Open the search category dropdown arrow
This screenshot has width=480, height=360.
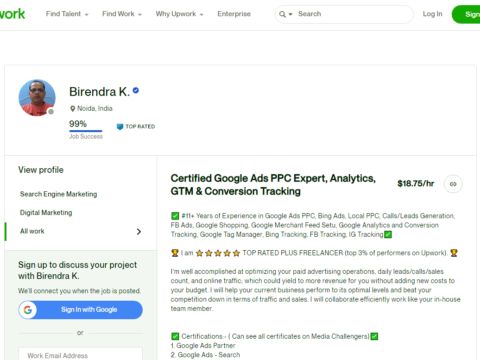coord(290,14)
